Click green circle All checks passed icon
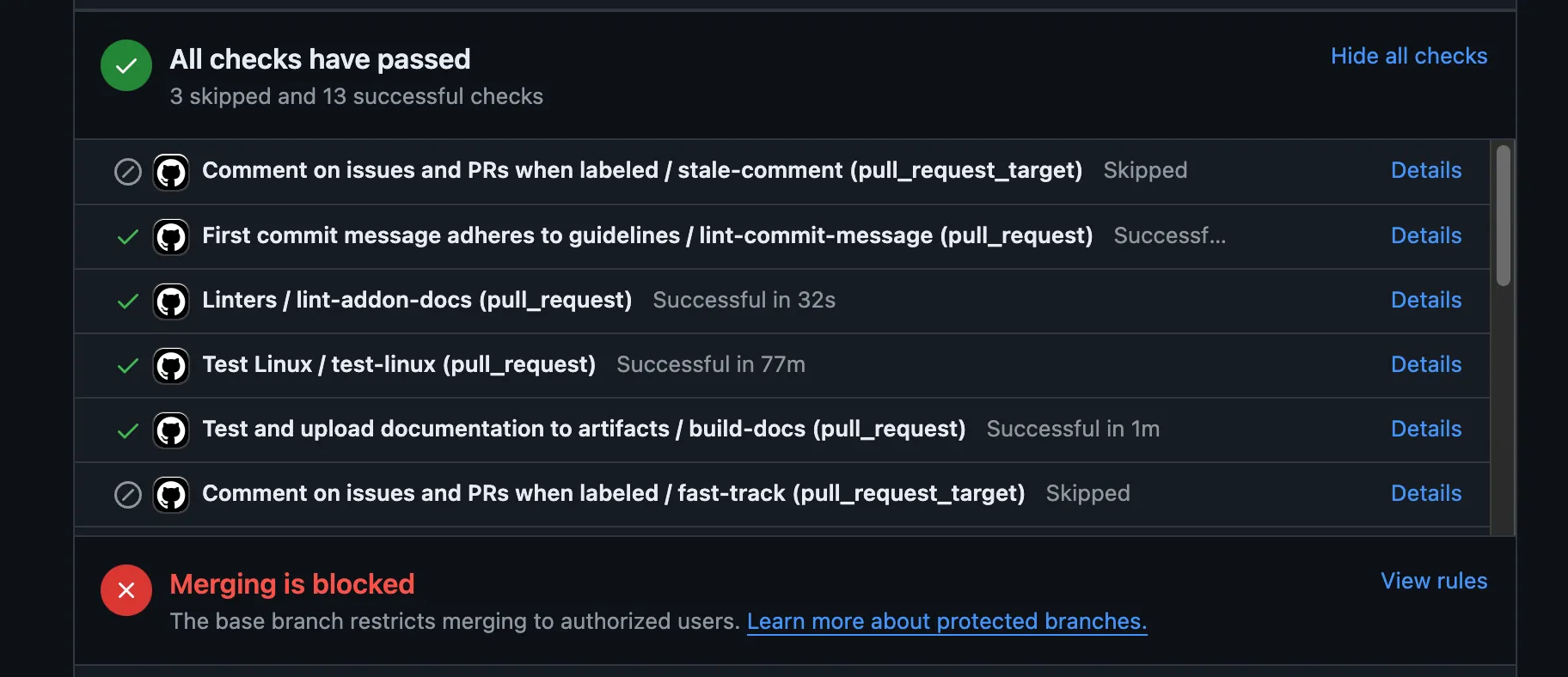This screenshot has width=1568, height=677. point(126,65)
